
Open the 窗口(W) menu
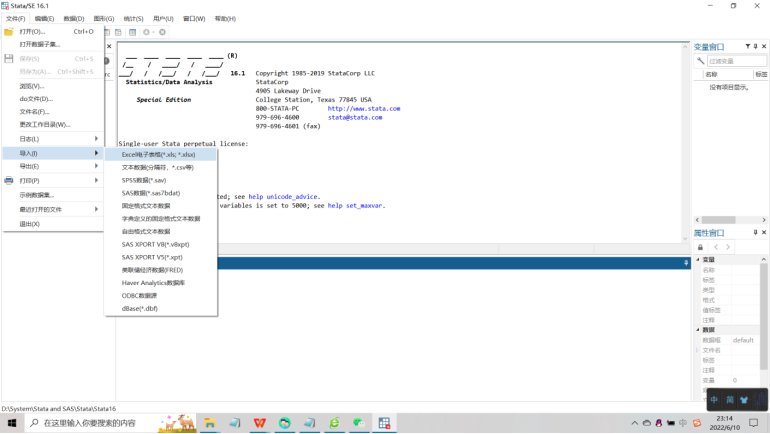coord(194,19)
